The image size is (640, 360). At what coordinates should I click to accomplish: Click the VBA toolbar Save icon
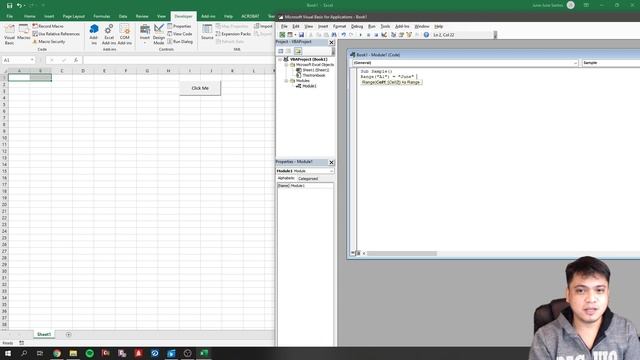(301, 35)
